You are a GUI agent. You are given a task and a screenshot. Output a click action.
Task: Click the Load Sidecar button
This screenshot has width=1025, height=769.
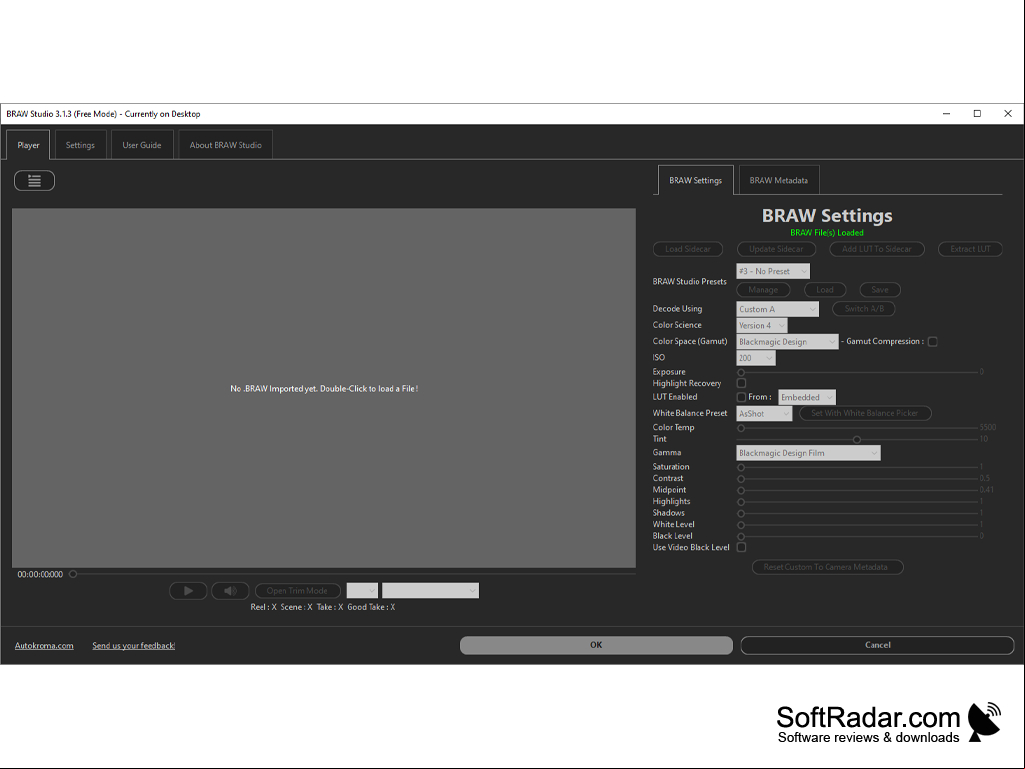(688, 249)
